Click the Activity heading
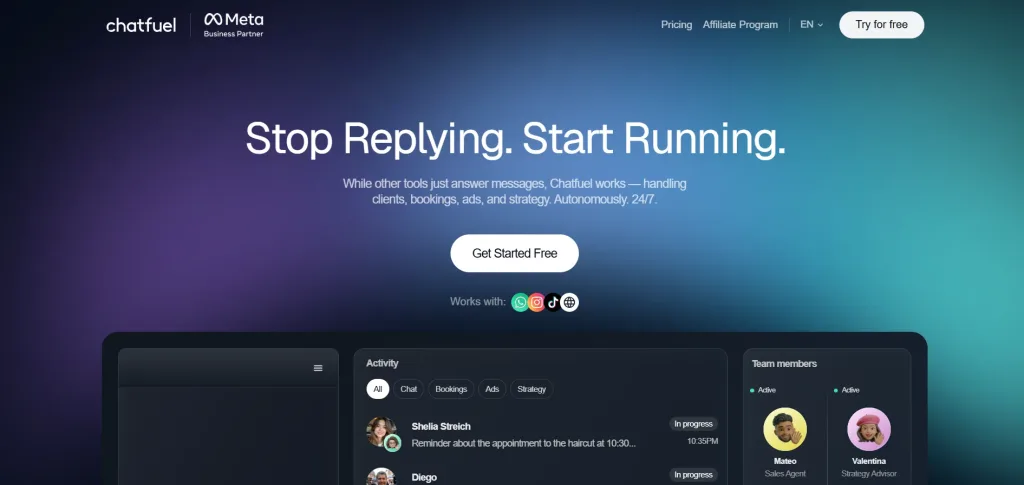The height and width of the screenshot is (485, 1024). point(382,364)
